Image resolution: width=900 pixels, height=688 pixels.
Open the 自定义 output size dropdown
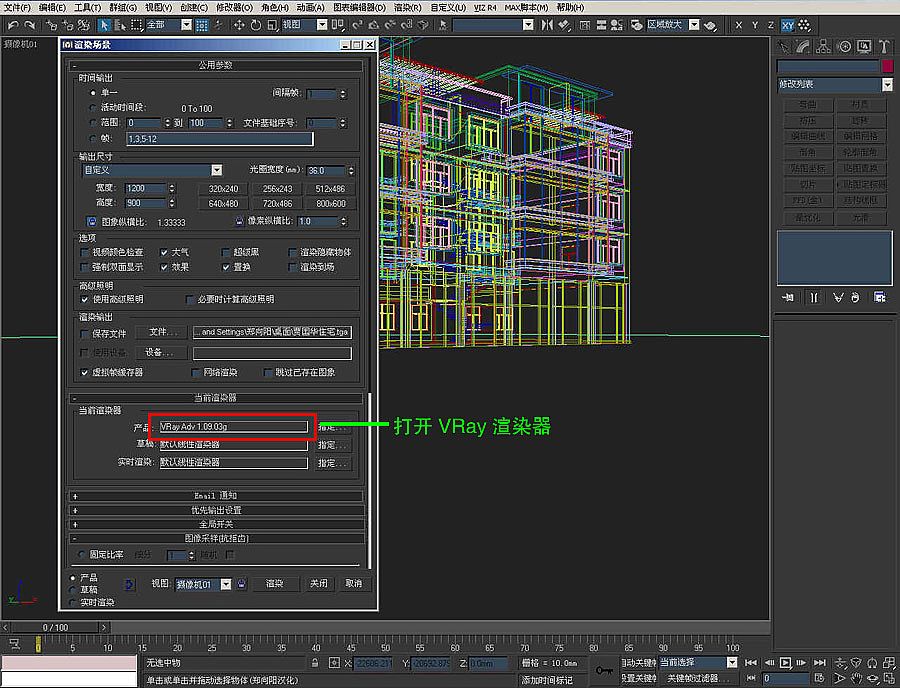pyautogui.click(x=216, y=170)
